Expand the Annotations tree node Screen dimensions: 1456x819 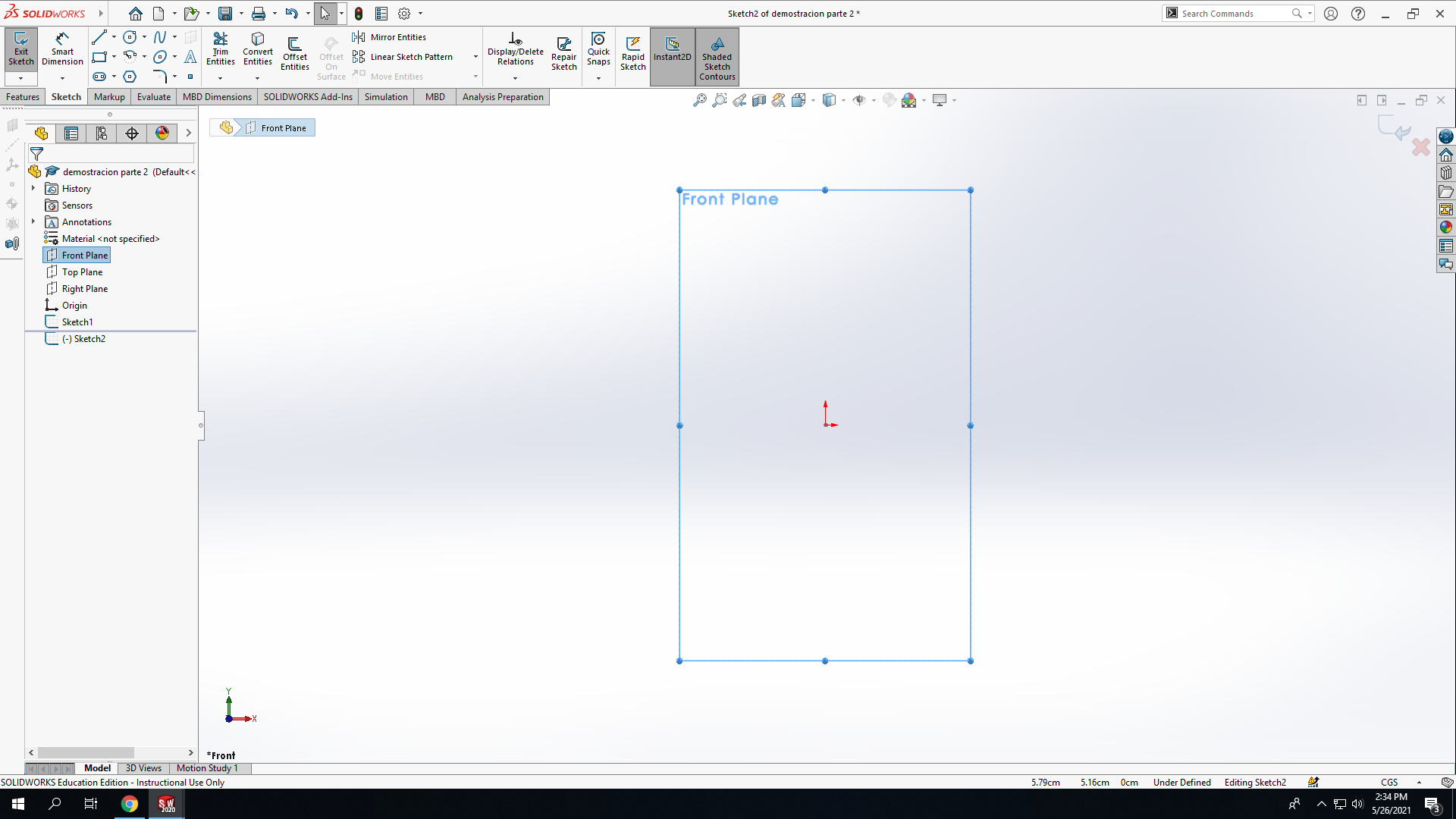coord(33,221)
